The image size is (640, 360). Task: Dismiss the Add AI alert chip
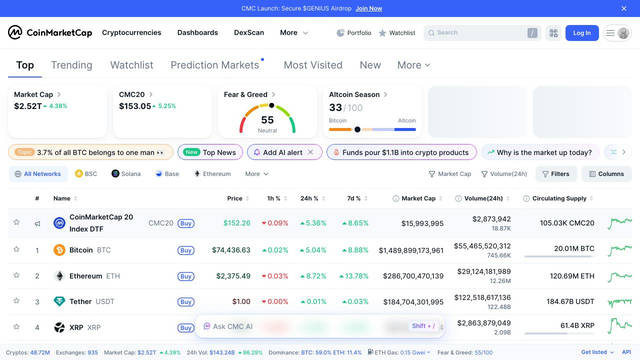pos(311,152)
